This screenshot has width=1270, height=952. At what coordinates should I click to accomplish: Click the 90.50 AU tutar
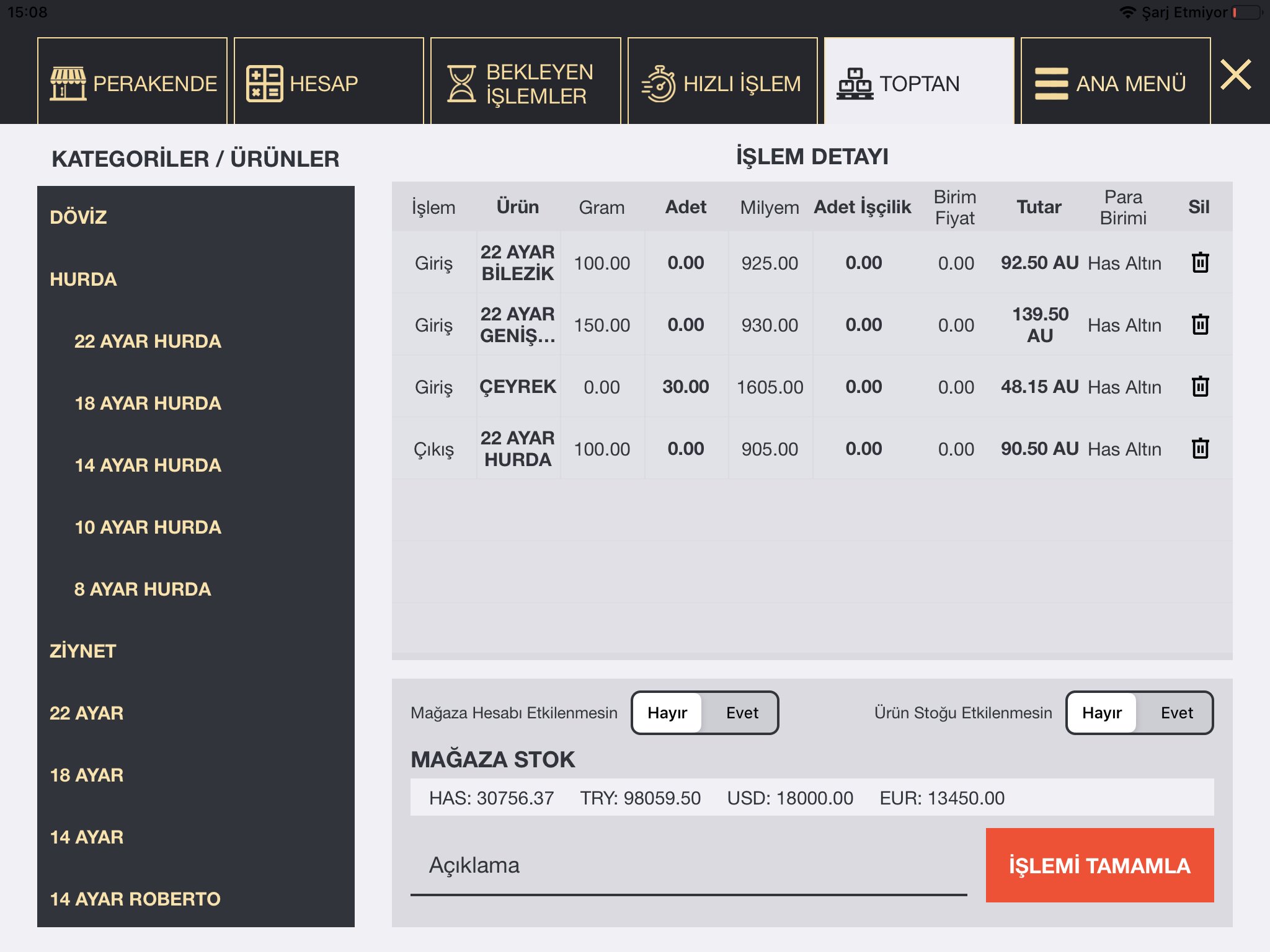click(1040, 448)
